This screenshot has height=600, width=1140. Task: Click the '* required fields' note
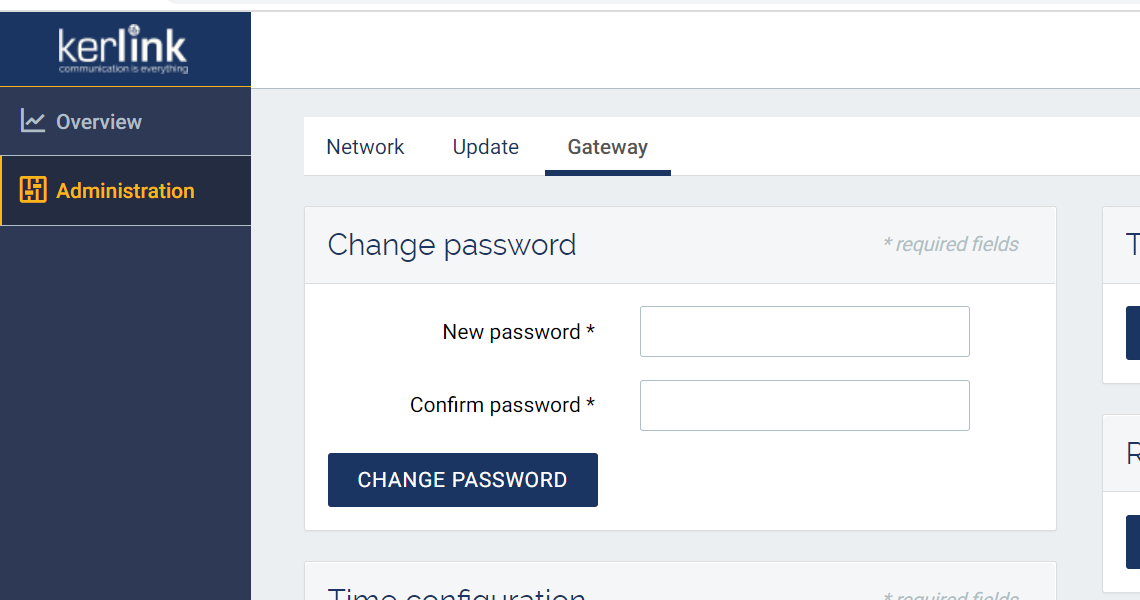click(950, 245)
